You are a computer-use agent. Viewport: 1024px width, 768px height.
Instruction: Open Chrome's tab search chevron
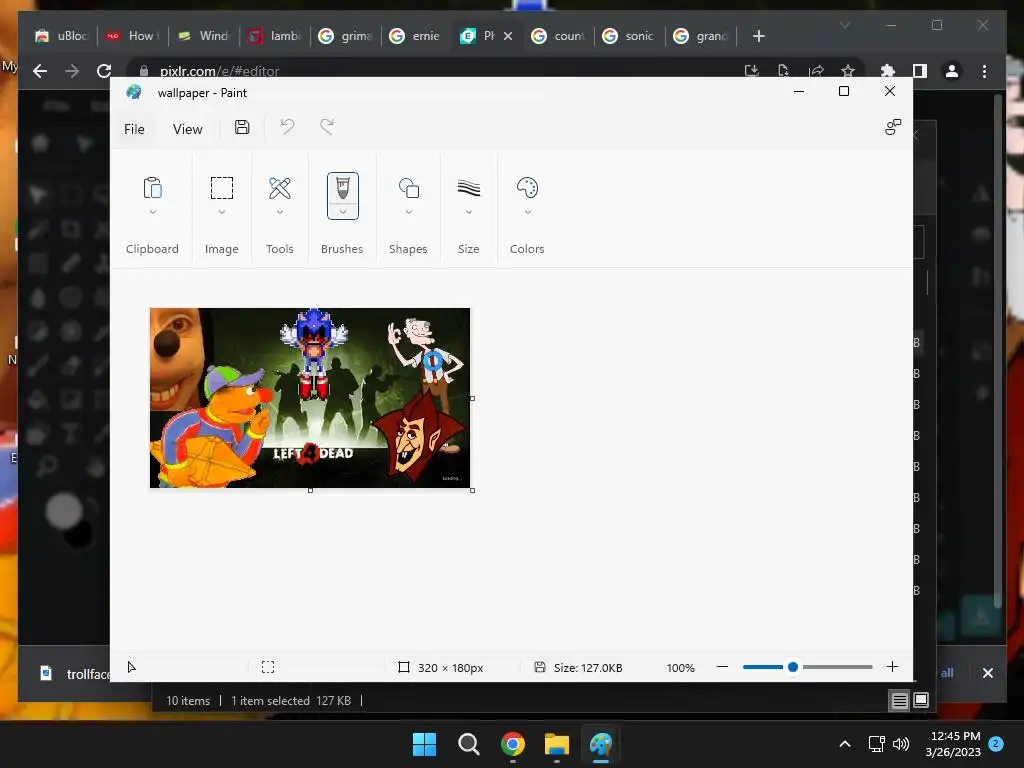844,25
